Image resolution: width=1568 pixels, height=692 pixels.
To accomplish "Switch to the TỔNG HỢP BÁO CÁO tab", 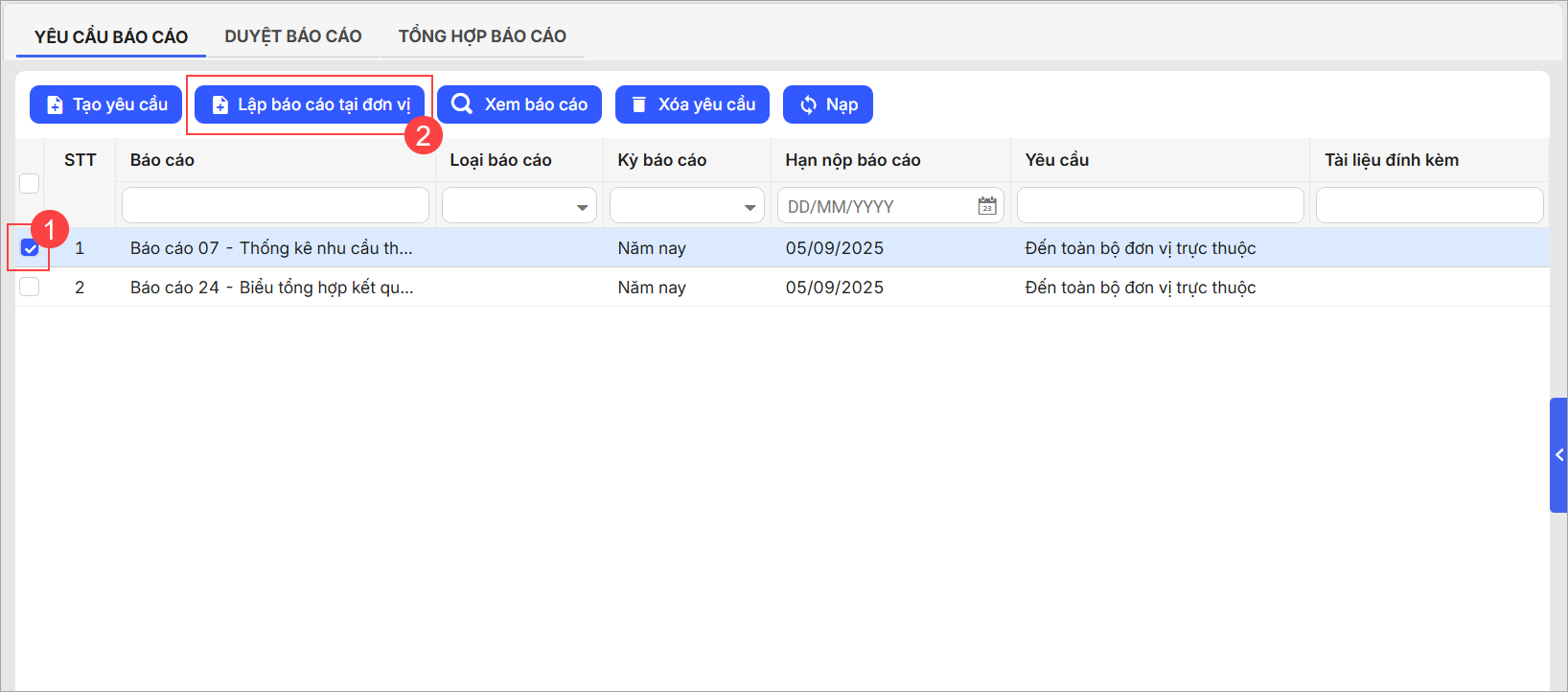I will [x=482, y=36].
